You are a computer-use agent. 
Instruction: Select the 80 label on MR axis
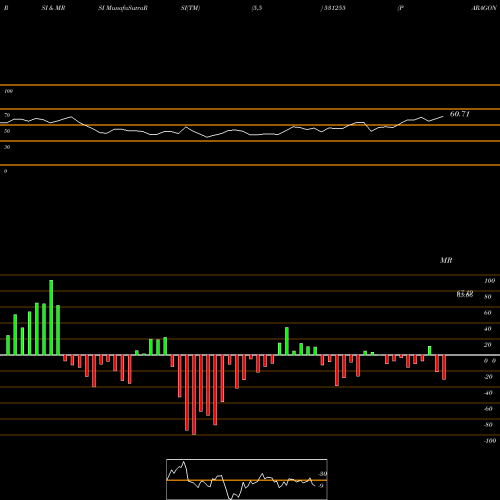488,297
